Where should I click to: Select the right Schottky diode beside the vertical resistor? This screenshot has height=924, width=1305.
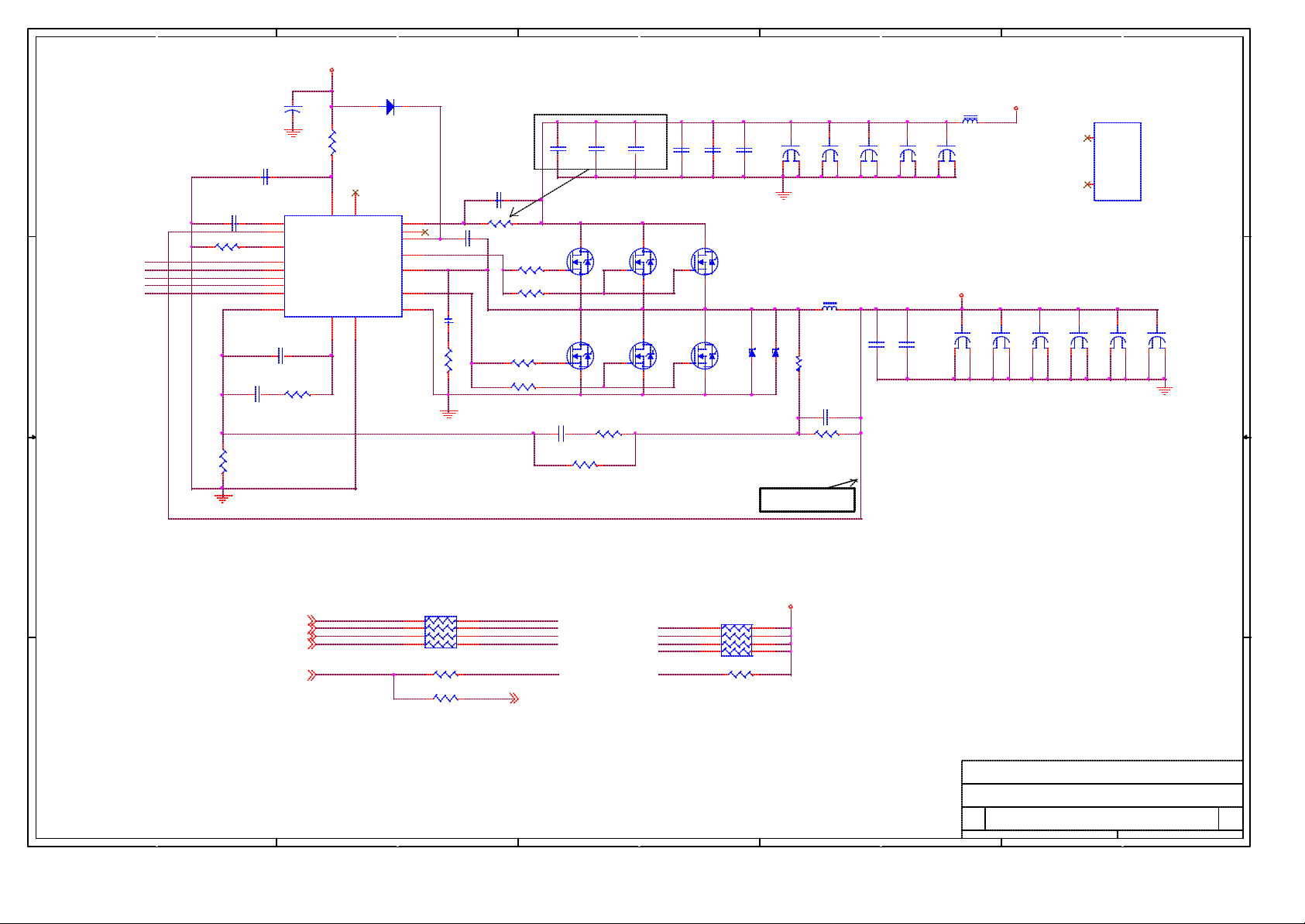775,352
